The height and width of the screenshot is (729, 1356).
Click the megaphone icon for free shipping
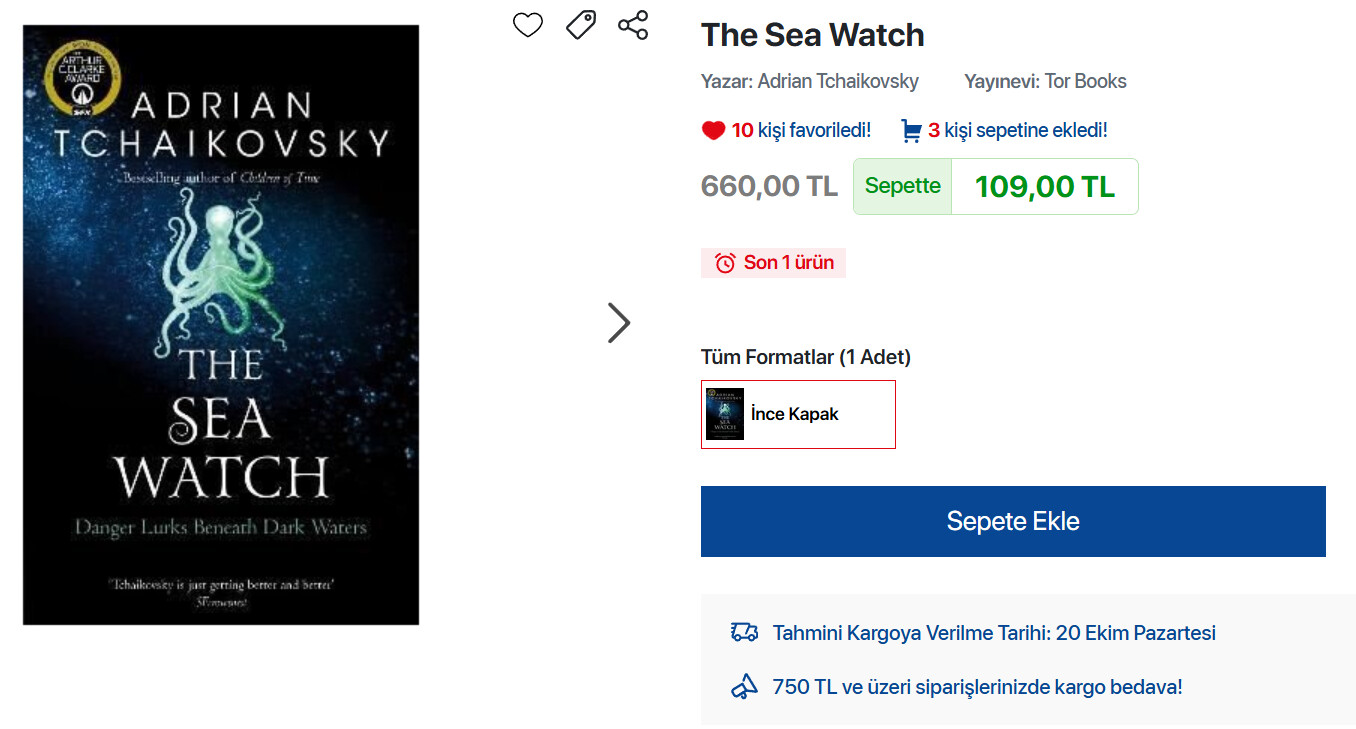744,687
